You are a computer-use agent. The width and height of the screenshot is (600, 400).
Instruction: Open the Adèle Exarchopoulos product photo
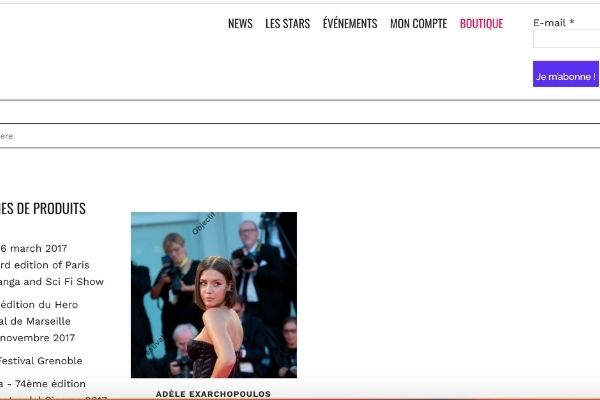[x=214, y=295]
